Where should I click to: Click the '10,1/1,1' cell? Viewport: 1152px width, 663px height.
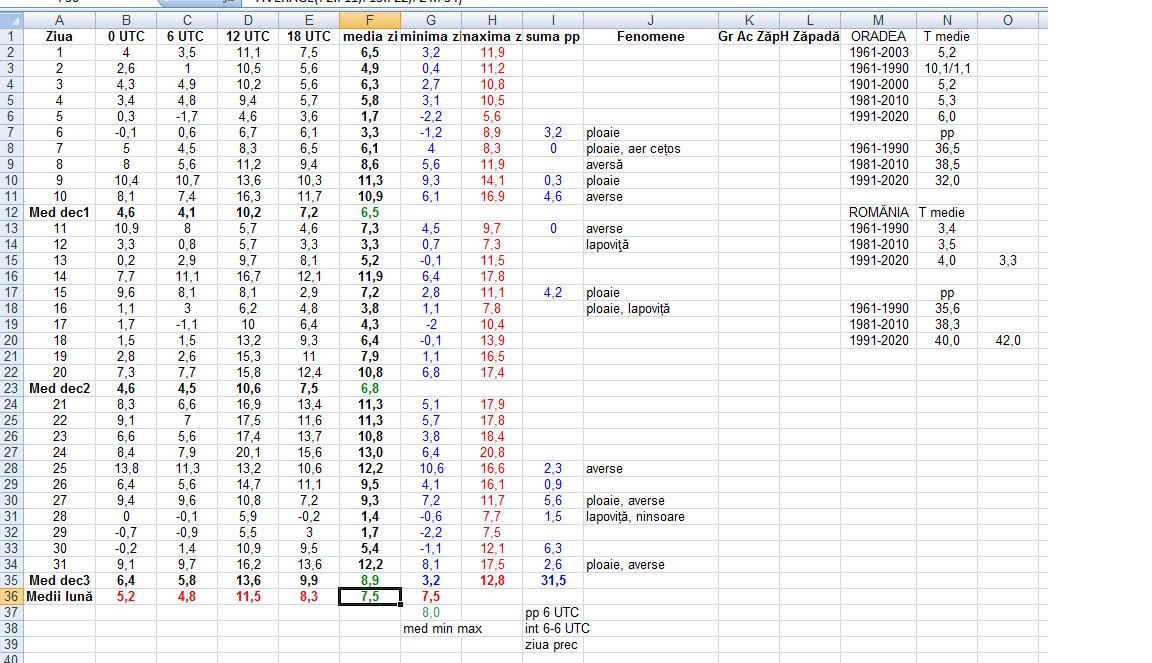point(947,68)
